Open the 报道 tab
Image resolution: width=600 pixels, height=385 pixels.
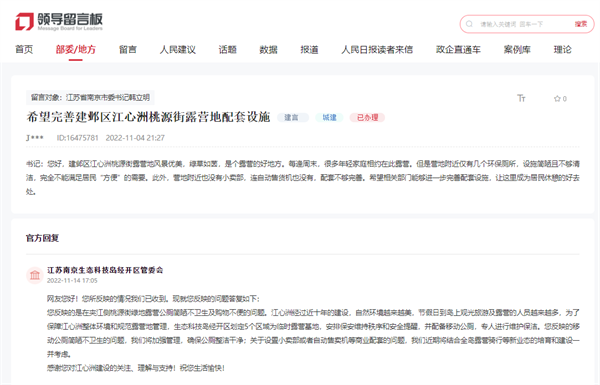point(309,49)
